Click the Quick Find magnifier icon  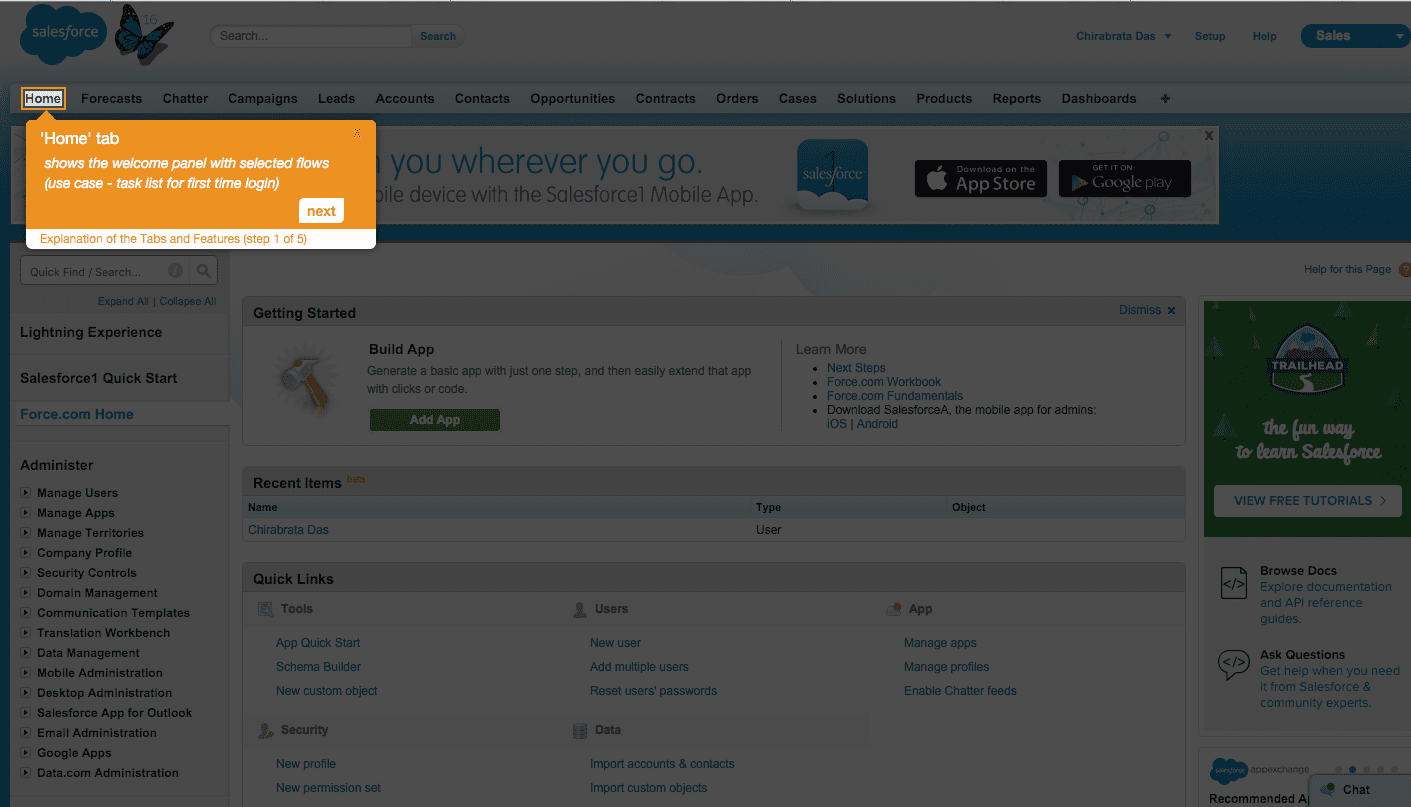tap(203, 271)
